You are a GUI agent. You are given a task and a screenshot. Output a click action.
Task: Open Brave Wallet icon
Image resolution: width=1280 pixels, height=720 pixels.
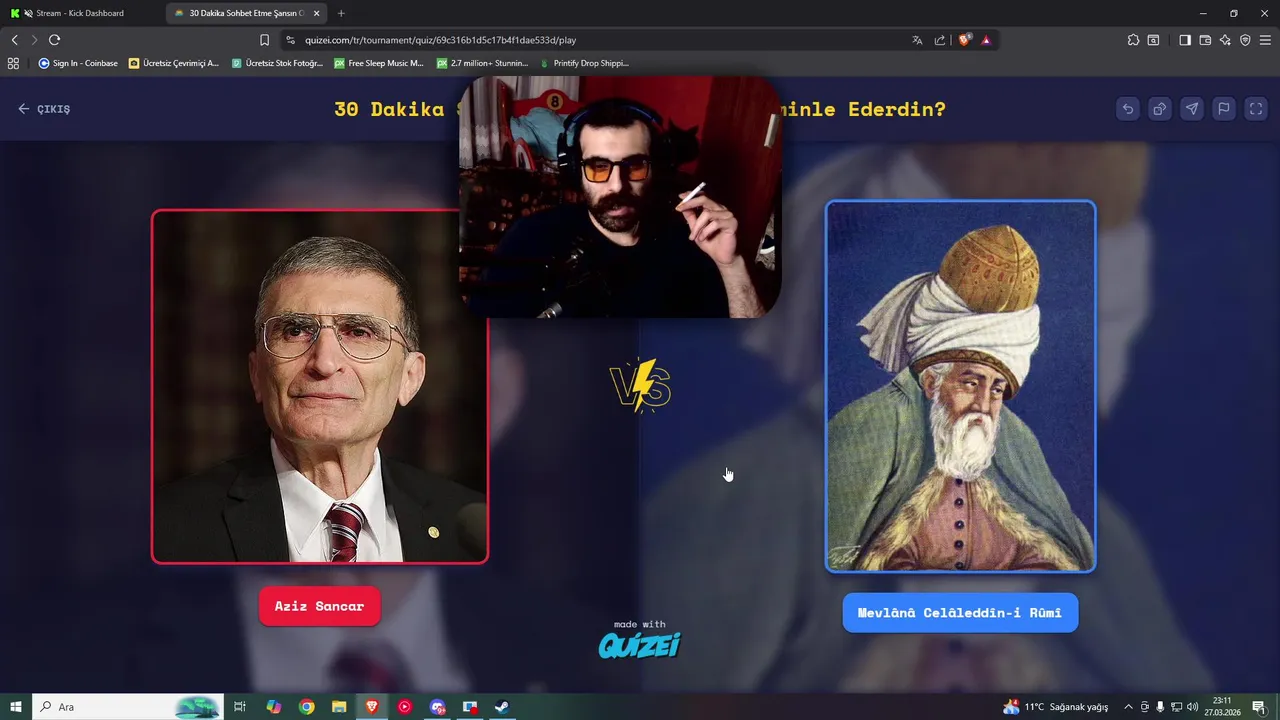1205,40
